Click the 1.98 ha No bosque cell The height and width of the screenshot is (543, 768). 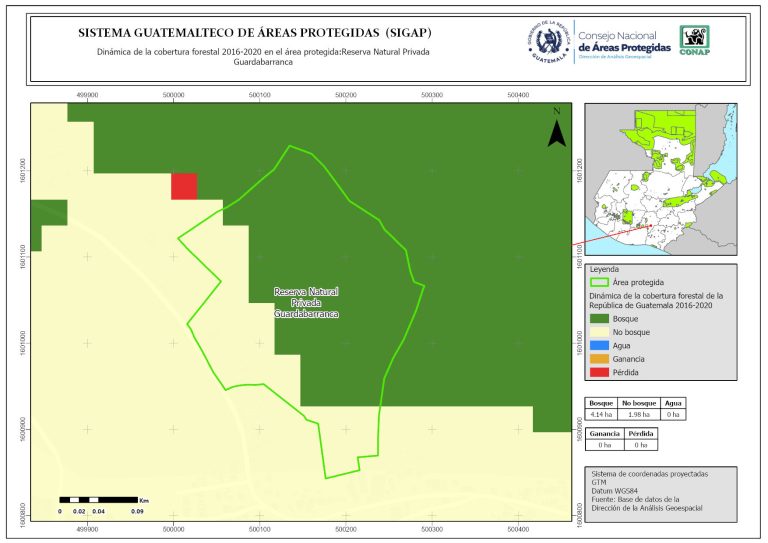(638, 413)
